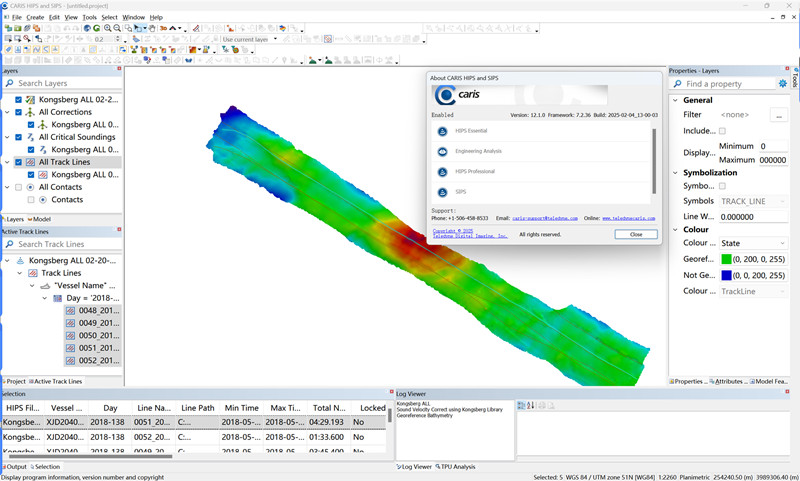Collapse the General properties section
Viewport: 800px width, 481px height.
tap(675, 100)
